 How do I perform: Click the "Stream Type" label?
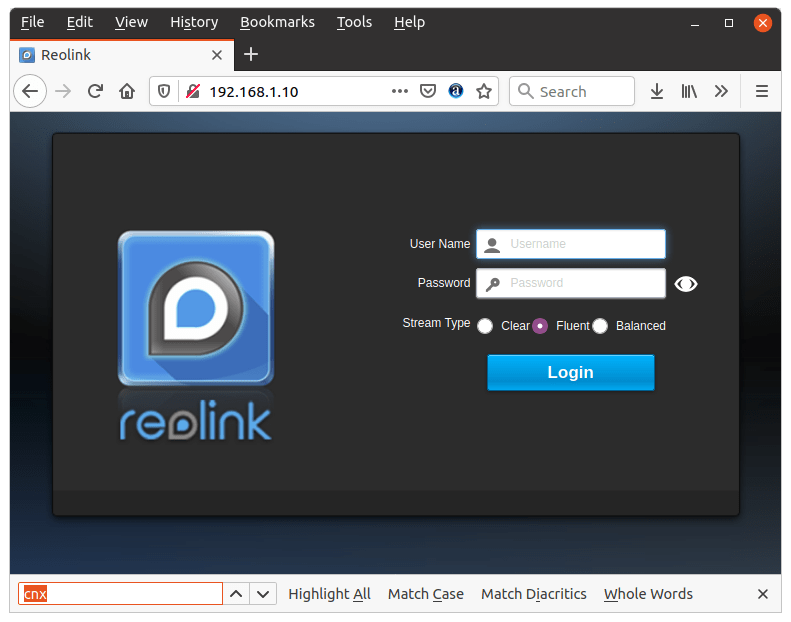pos(436,323)
